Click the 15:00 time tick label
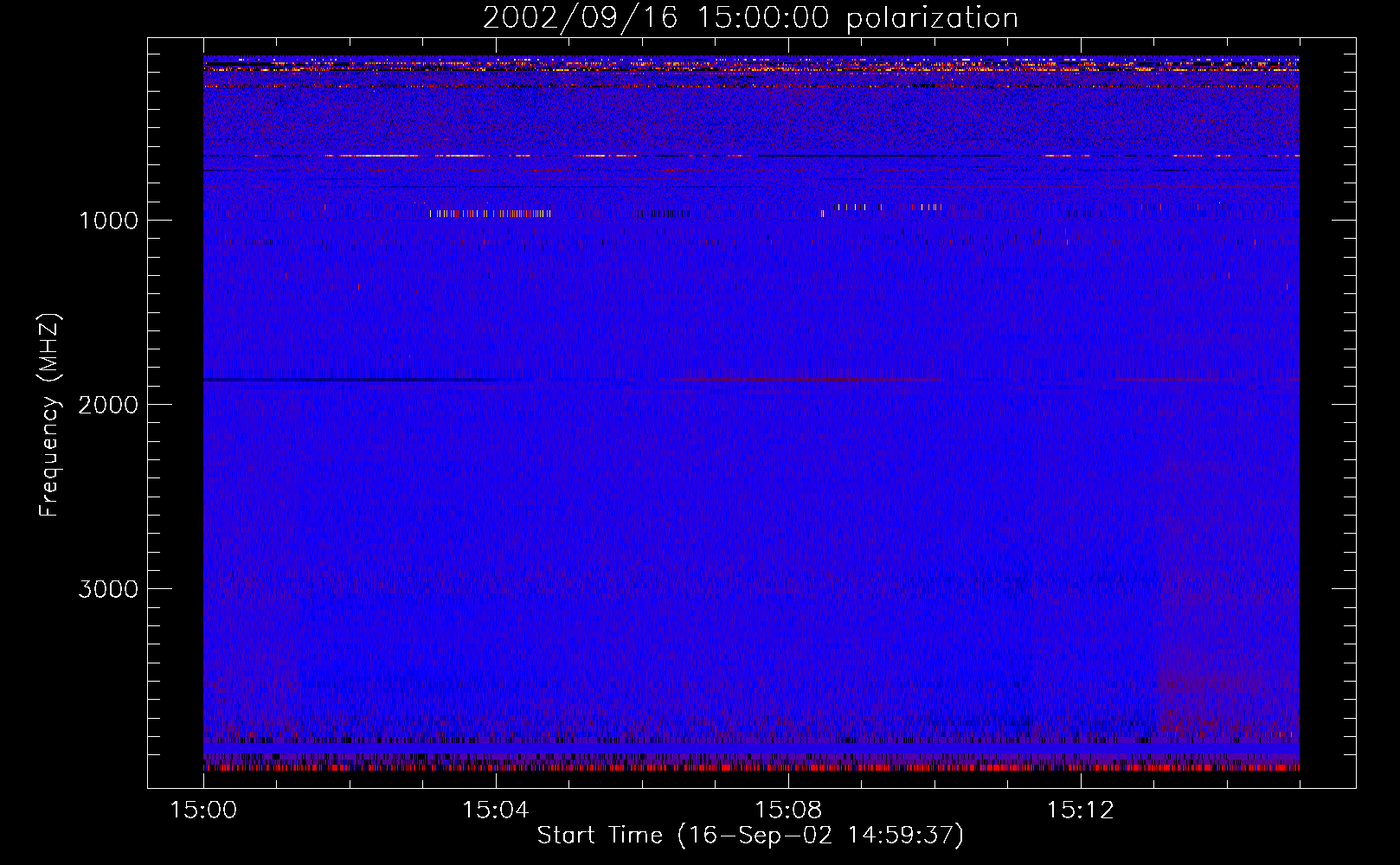Screen dimensions: 1400x865 click(203, 810)
